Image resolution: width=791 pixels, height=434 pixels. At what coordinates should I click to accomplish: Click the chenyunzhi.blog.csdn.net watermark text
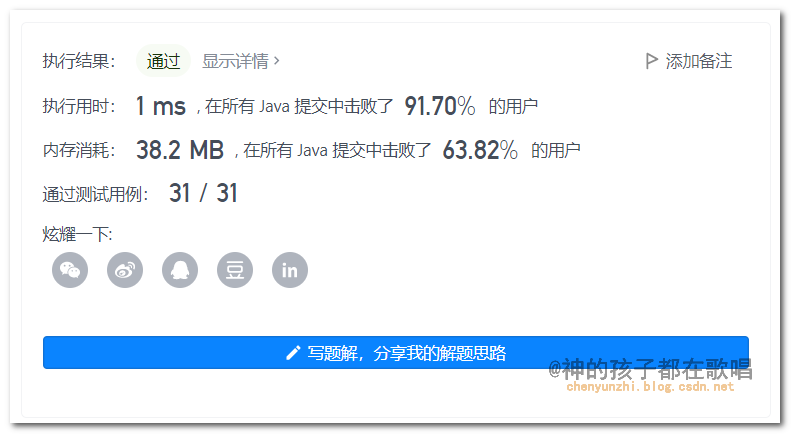tap(650, 387)
